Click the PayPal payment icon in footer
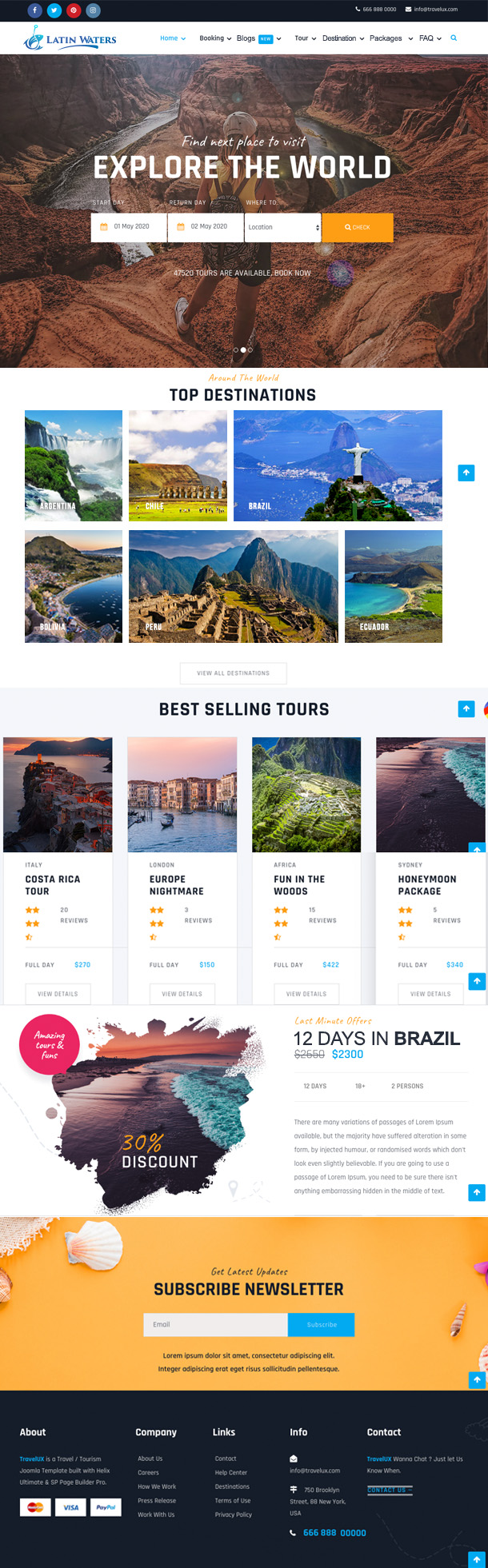488x1568 pixels. pos(106,1507)
